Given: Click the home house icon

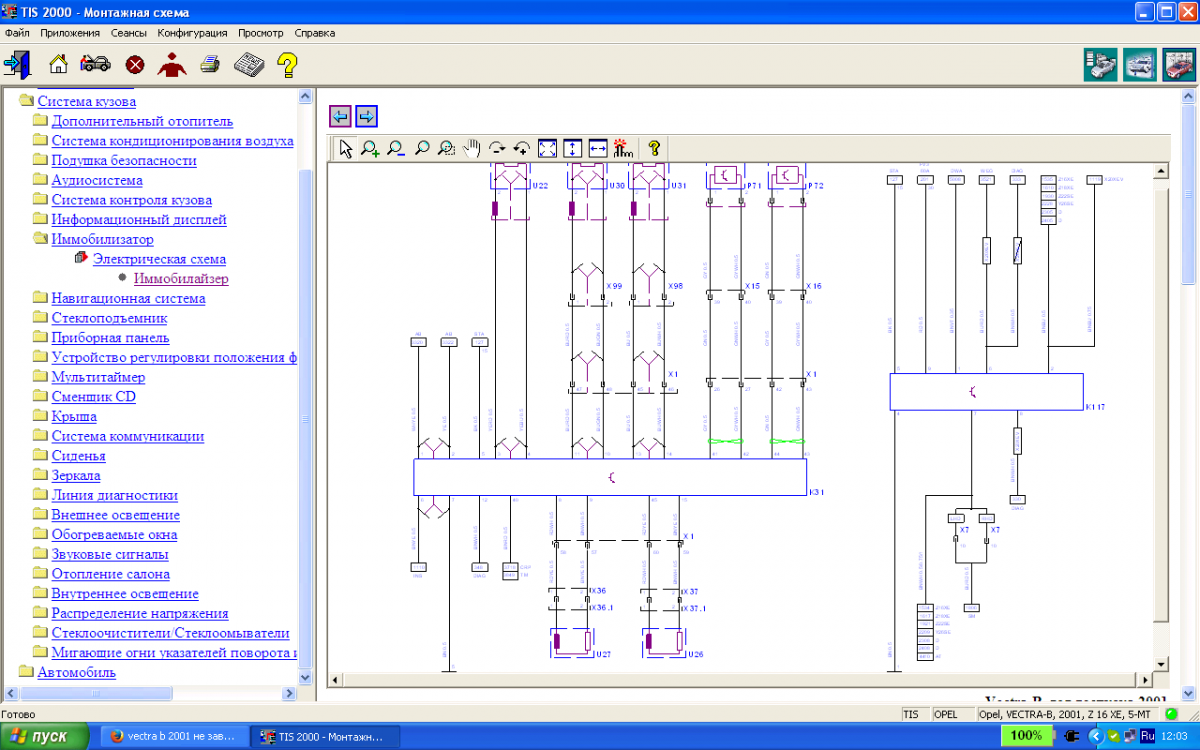Looking at the screenshot, I should point(59,65).
